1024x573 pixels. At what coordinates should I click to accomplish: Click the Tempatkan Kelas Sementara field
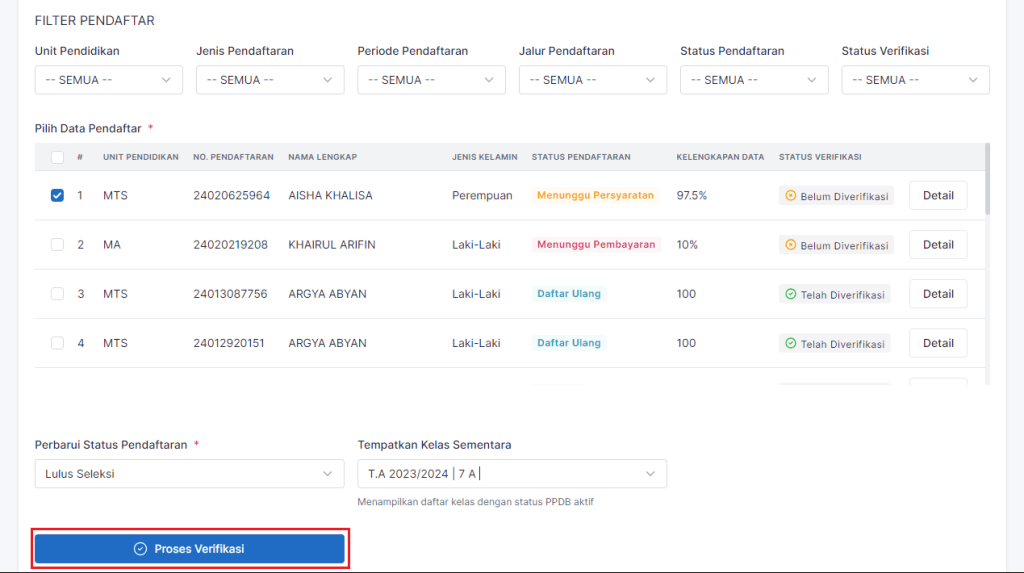click(x=511, y=474)
